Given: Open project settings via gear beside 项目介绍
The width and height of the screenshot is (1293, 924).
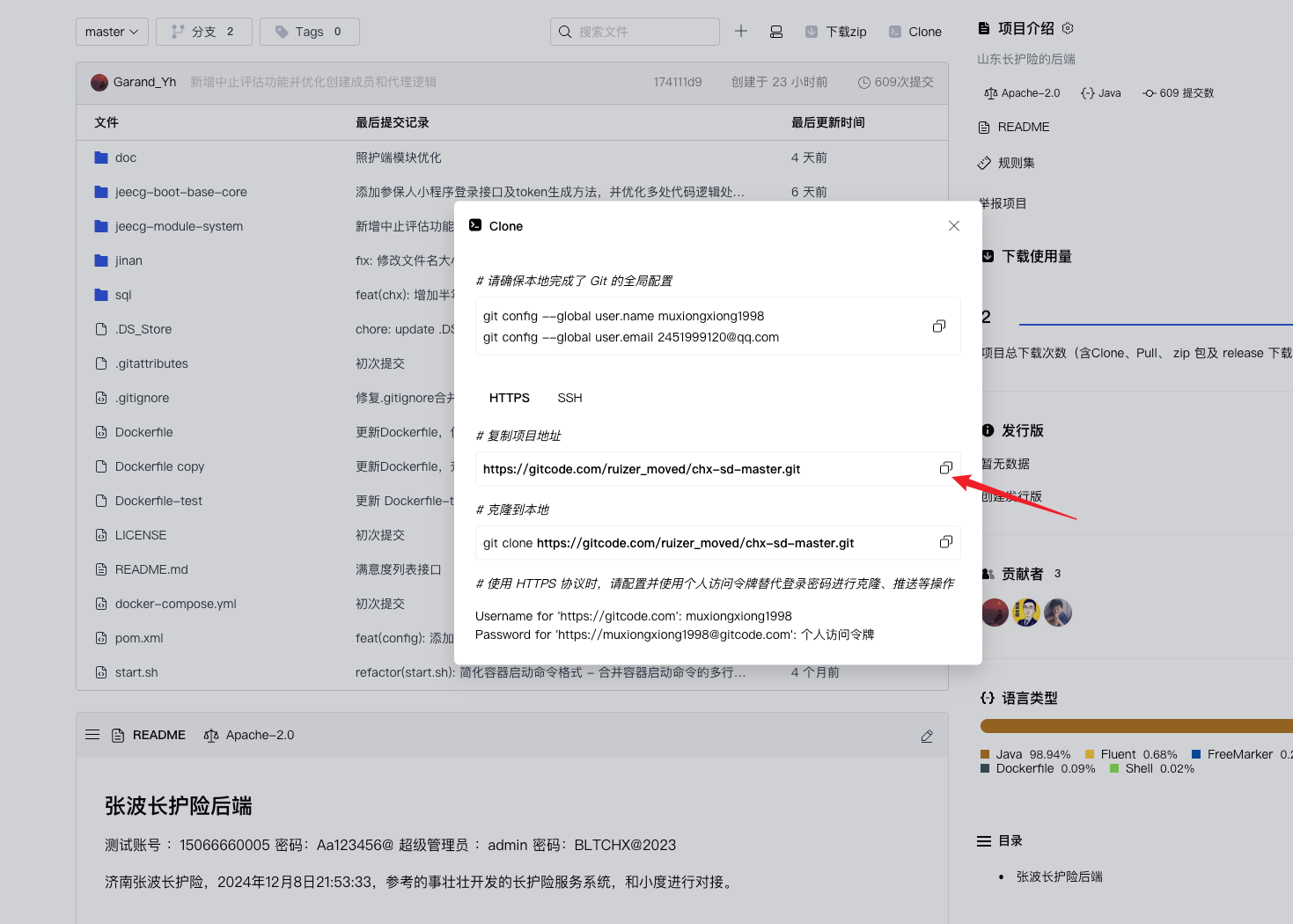Looking at the screenshot, I should pyautogui.click(x=1067, y=28).
